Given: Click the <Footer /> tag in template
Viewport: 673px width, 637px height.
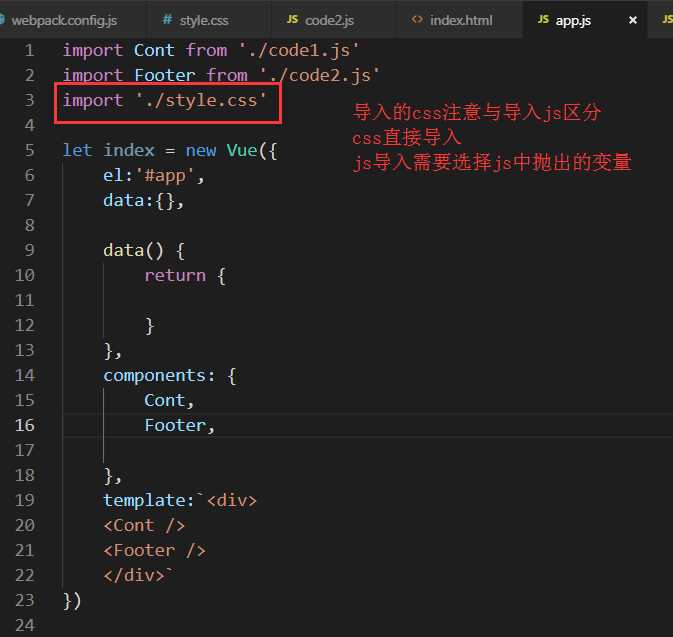Looking at the screenshot, I should (154, 550).
